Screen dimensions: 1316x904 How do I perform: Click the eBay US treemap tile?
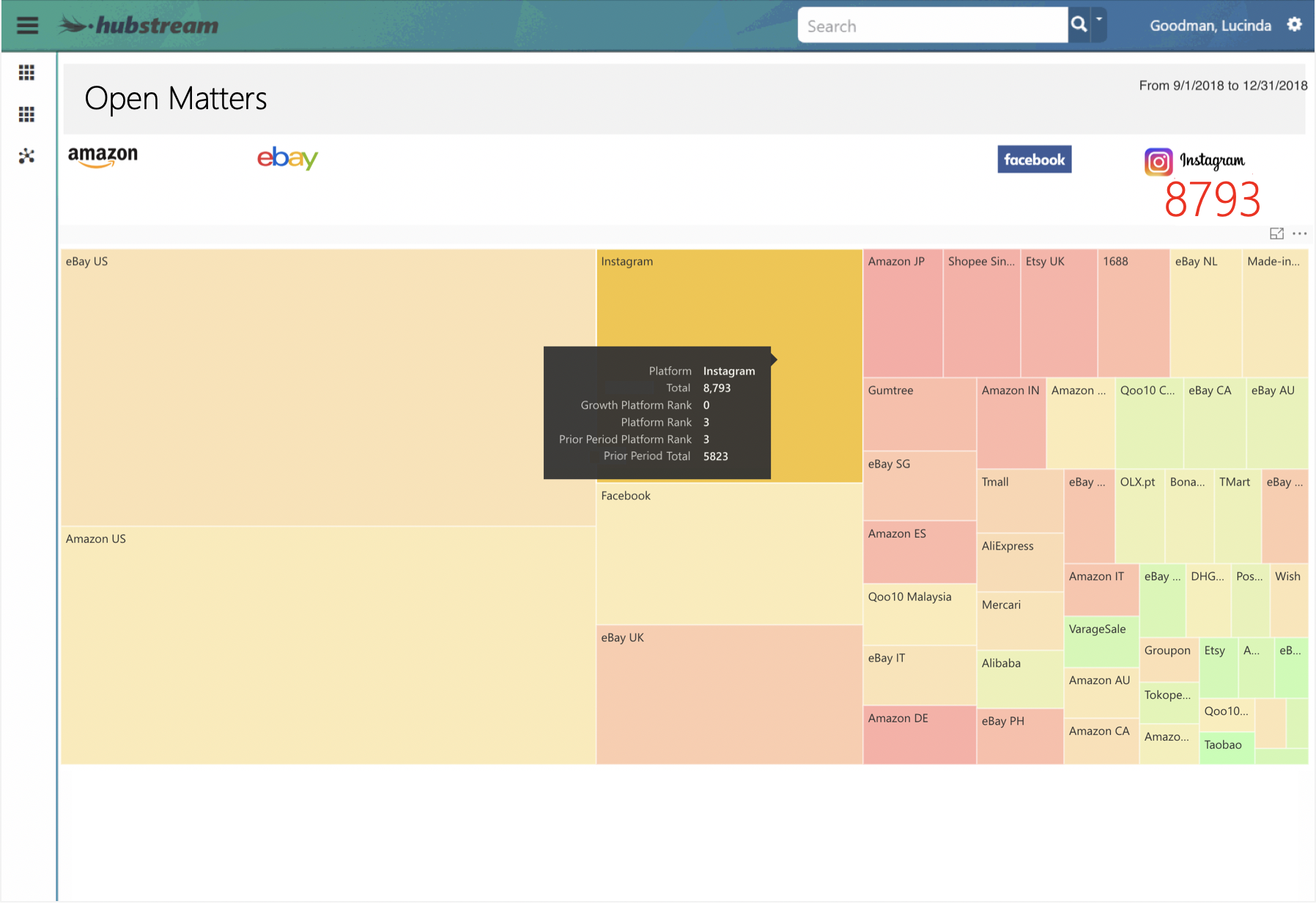click(x=328, y=388)
